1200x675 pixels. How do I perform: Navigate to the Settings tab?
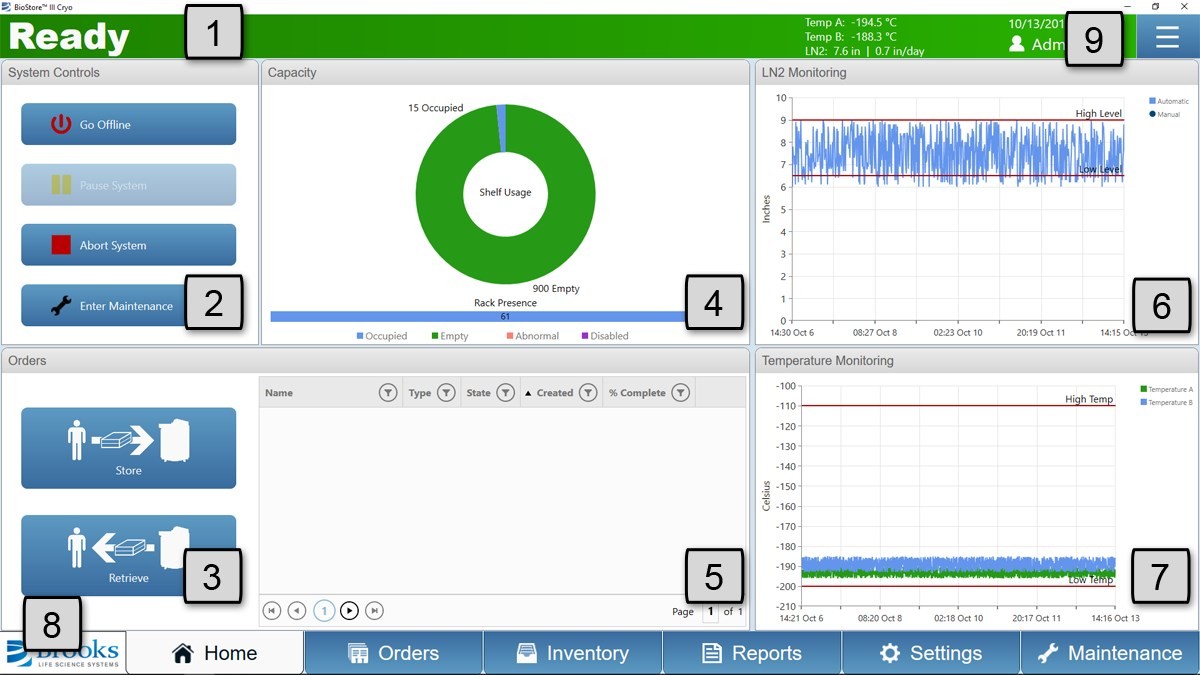tap(931, 653)
